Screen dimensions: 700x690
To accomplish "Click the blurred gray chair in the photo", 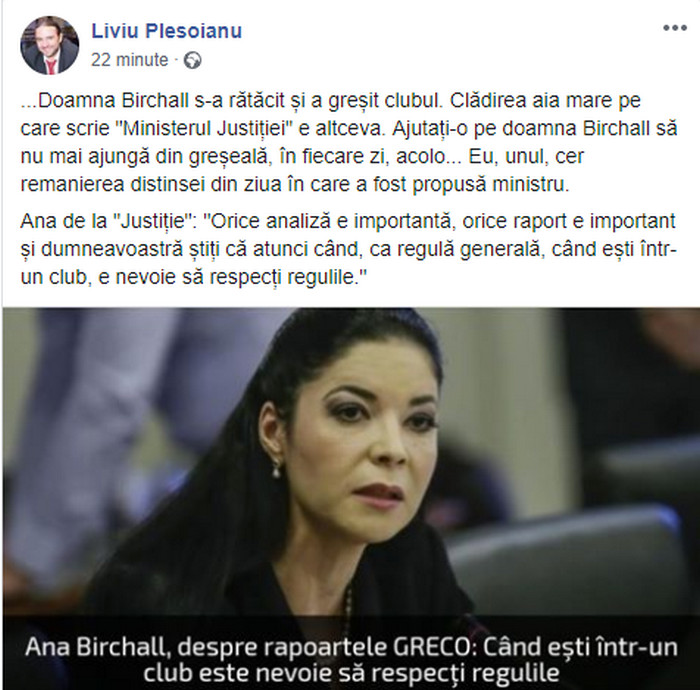I will [x=567, y=562].
